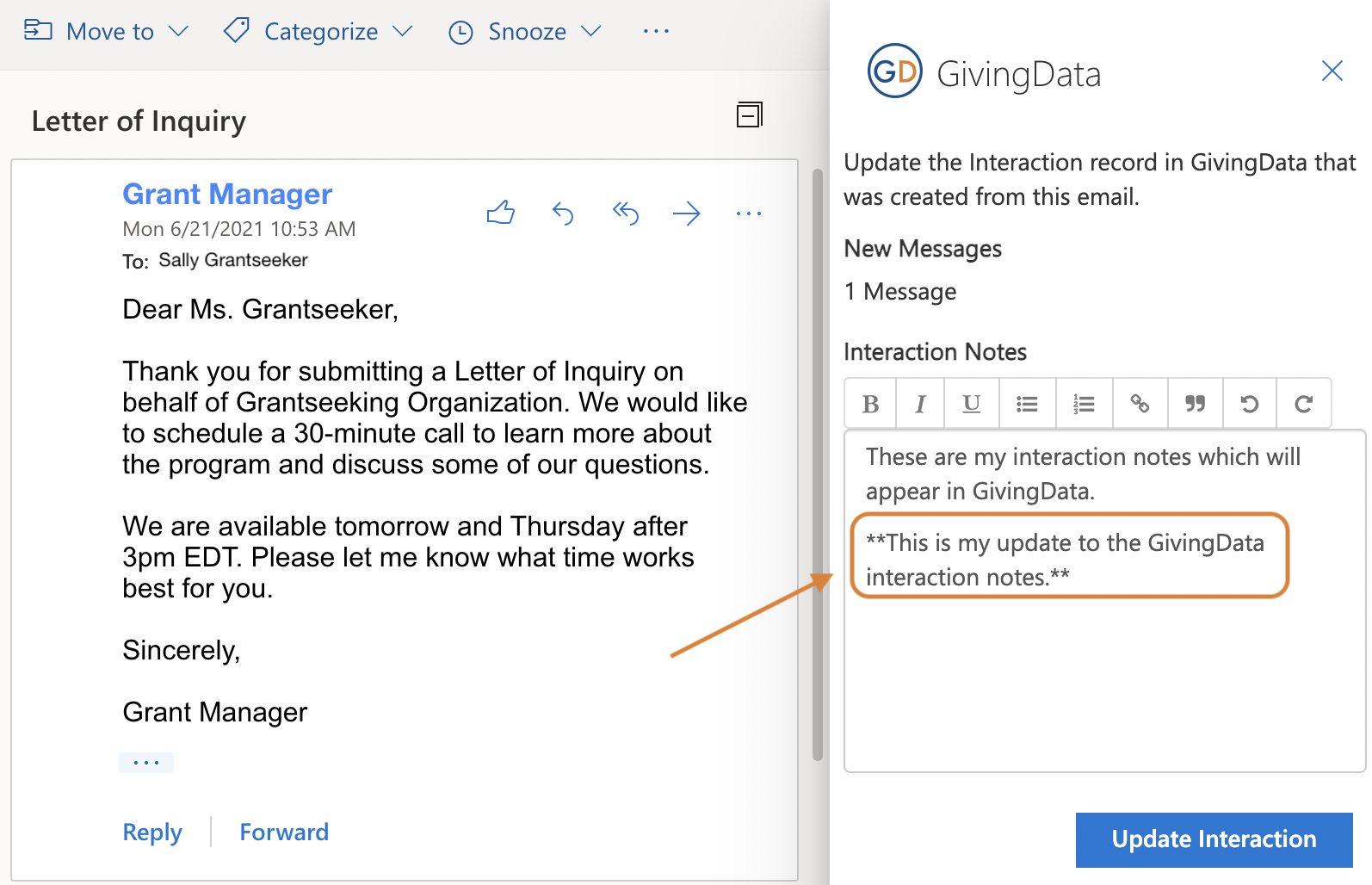Click the email reading pane scrollbar
Viewport: 1372px width, 885px height.
coord(818,465)
